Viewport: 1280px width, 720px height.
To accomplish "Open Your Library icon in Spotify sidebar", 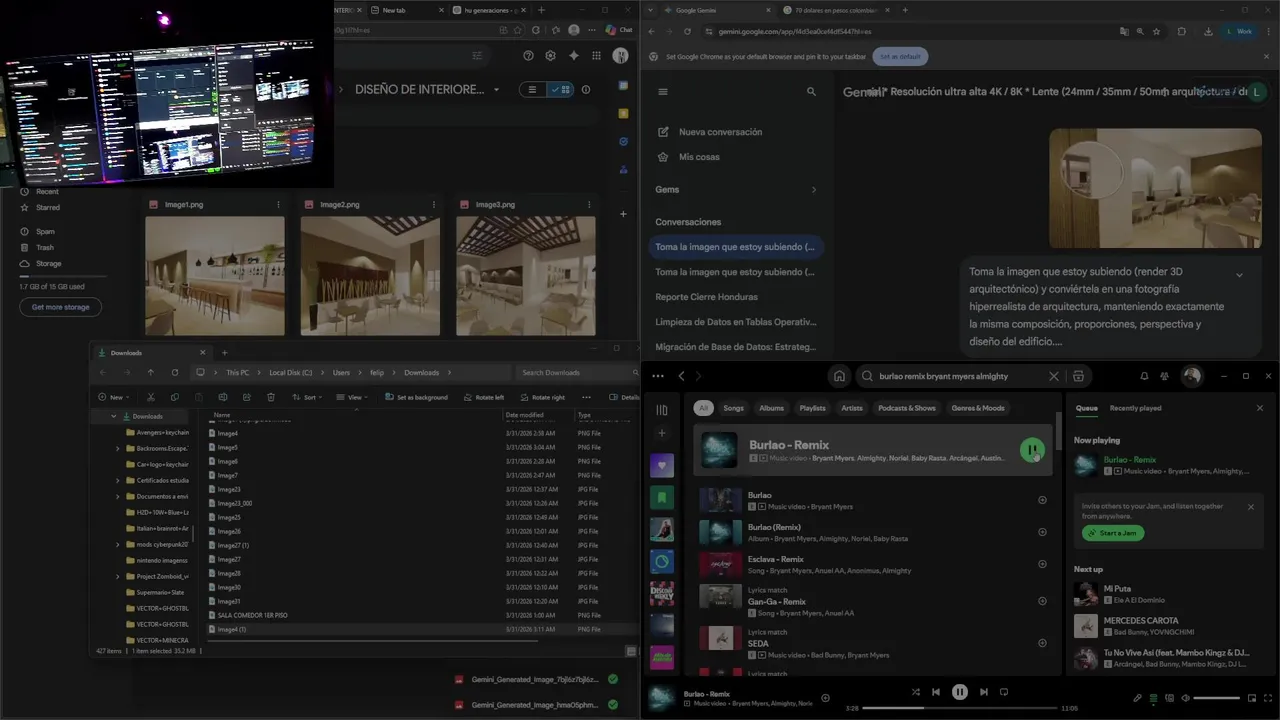I will (661, 410).
